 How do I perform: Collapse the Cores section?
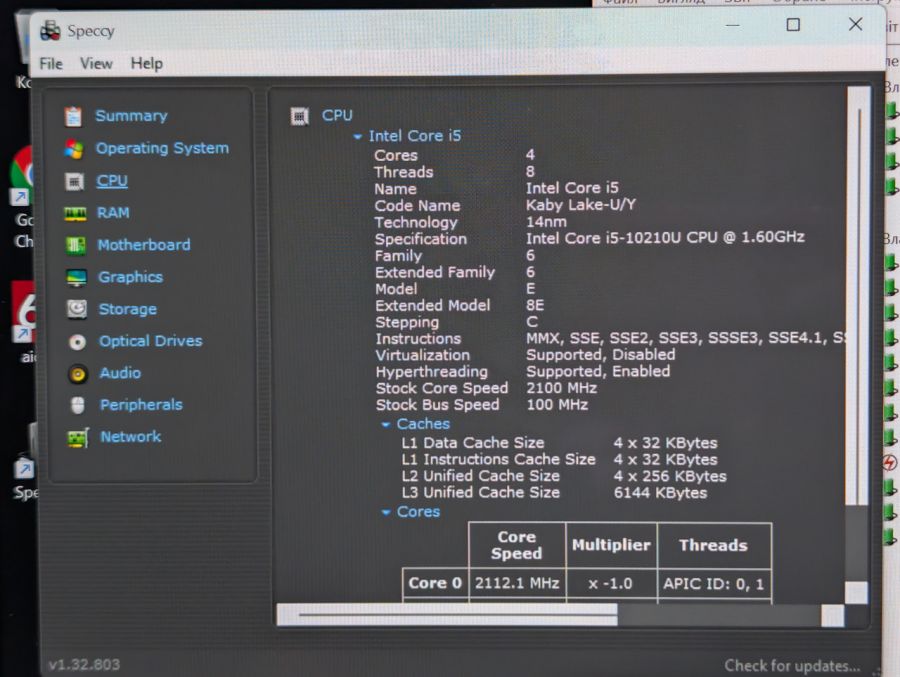pyautogui.click(x=386, y=512)
